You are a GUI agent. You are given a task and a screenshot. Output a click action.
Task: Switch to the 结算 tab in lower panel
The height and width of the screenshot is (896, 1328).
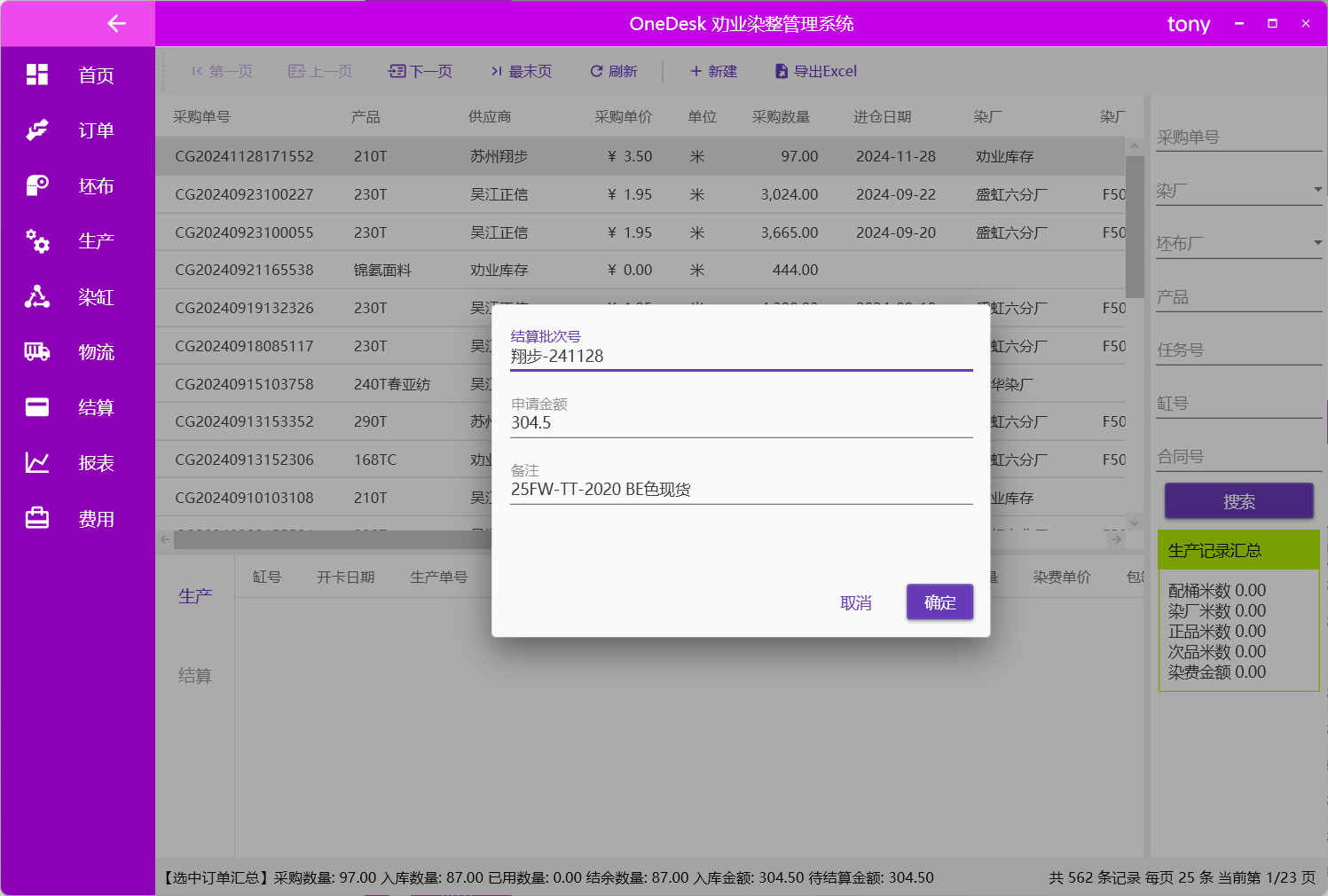pyautogui.click(x=195, y=676)
